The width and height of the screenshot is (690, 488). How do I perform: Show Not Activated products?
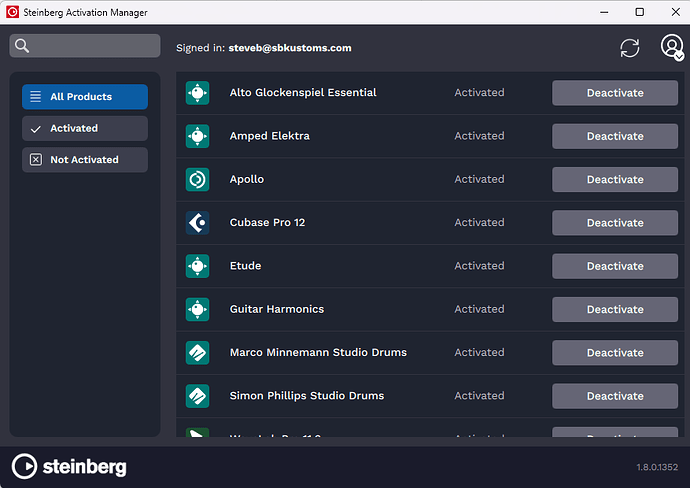tap(85, 160)
